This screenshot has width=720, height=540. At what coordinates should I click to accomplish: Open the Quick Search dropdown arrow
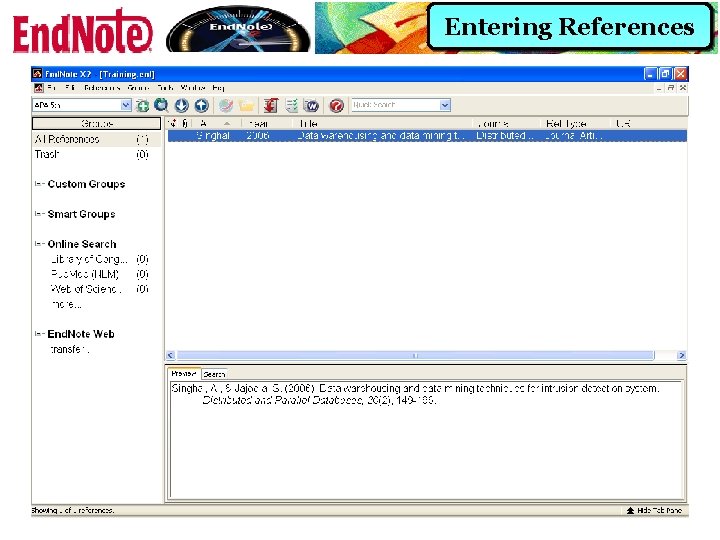[x=444, y=105]
